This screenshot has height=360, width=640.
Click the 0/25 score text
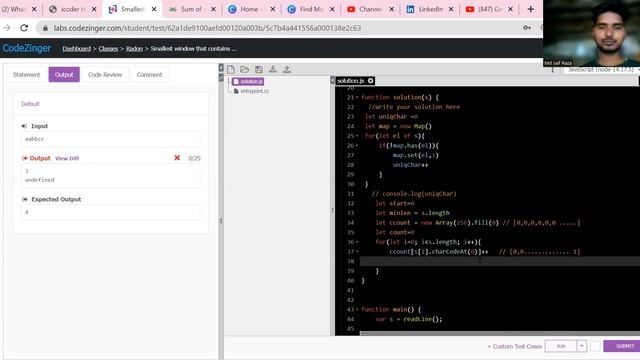click(x=194, y=158)
